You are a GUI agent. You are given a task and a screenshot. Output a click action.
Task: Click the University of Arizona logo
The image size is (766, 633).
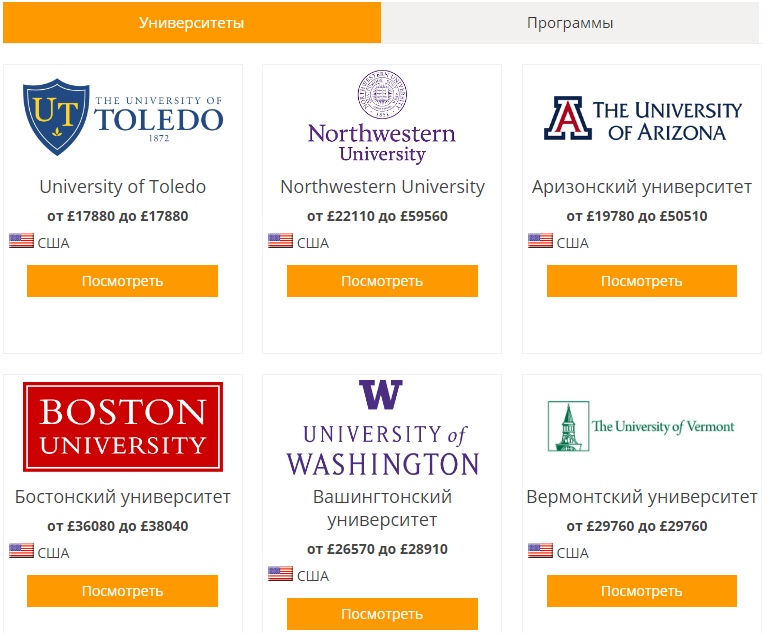(642, 118)
